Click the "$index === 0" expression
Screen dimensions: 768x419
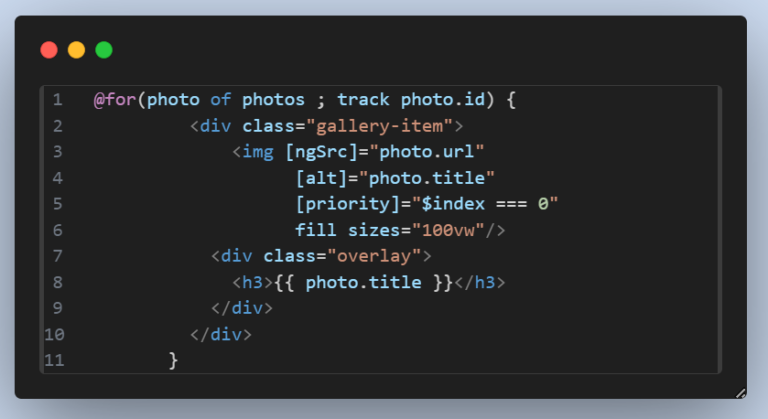[x=484, y=204]
